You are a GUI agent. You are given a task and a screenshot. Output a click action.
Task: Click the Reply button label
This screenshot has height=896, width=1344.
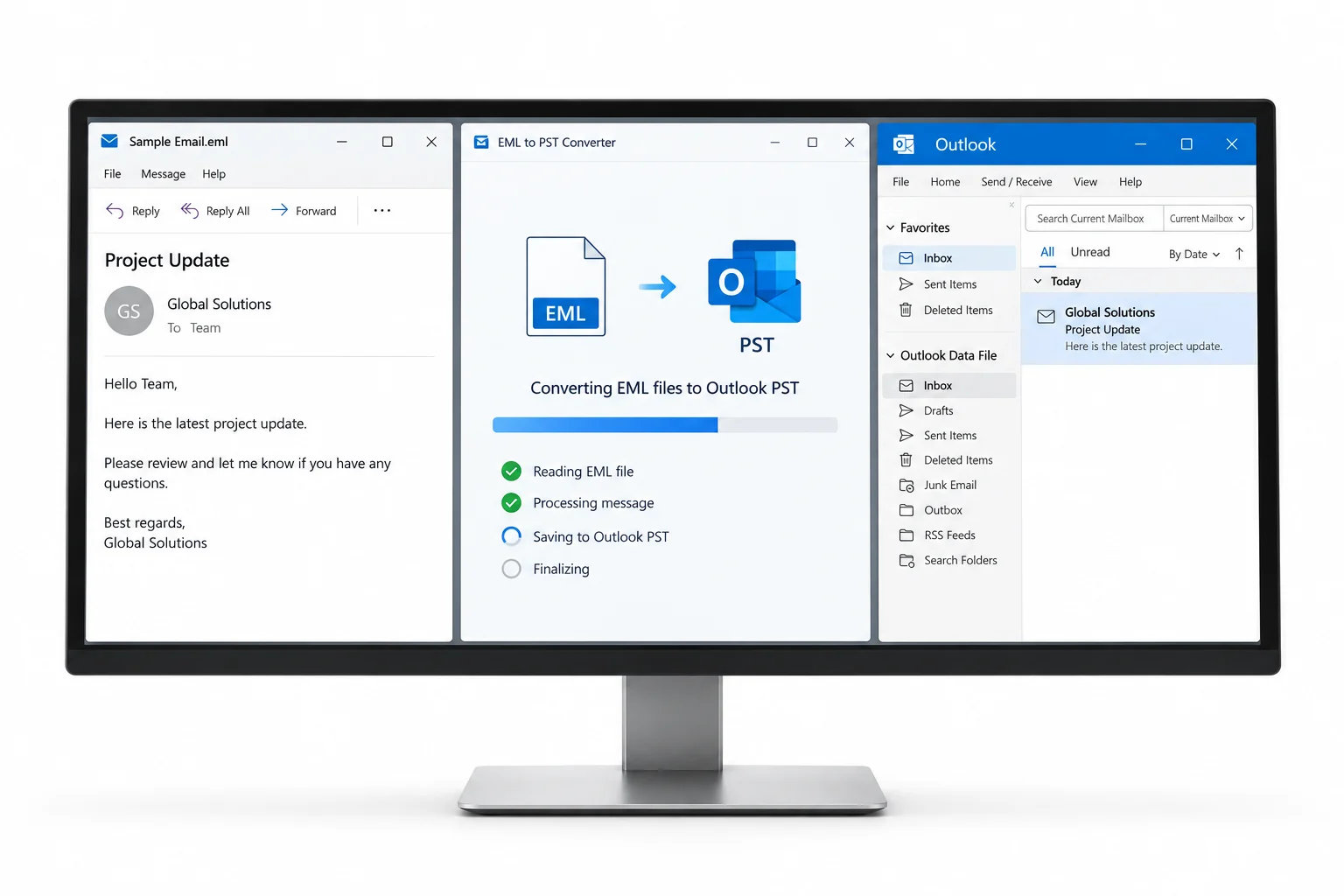pos(146,211)
